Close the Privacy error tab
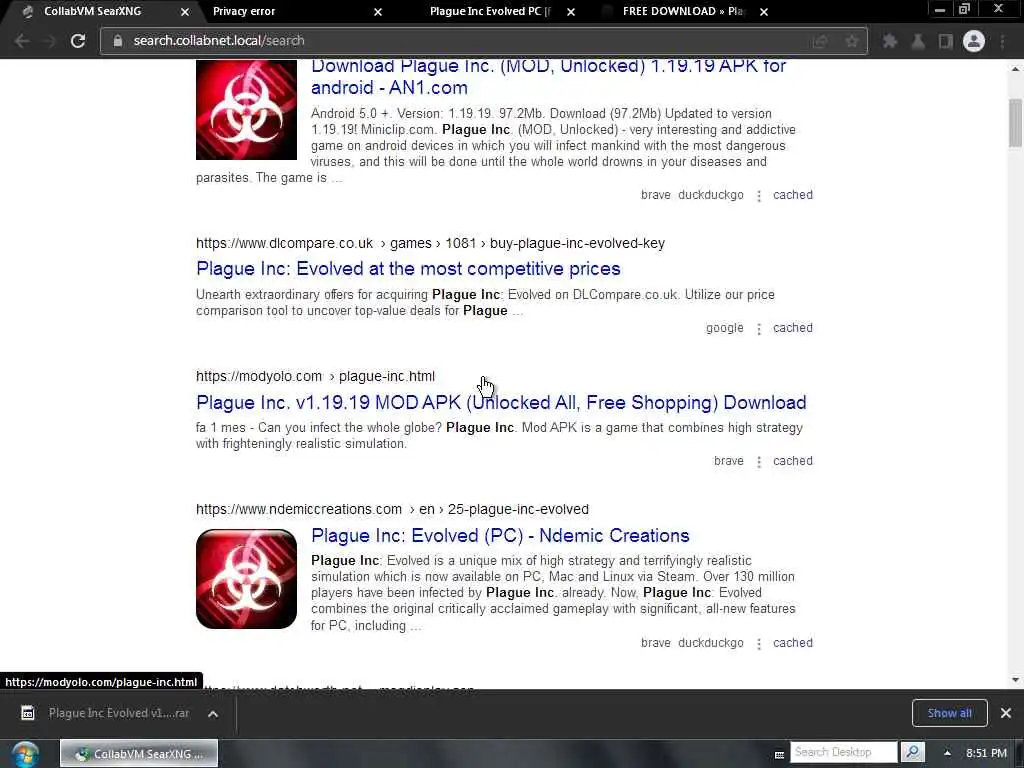The image size is (1024, 768). point(377,12)
